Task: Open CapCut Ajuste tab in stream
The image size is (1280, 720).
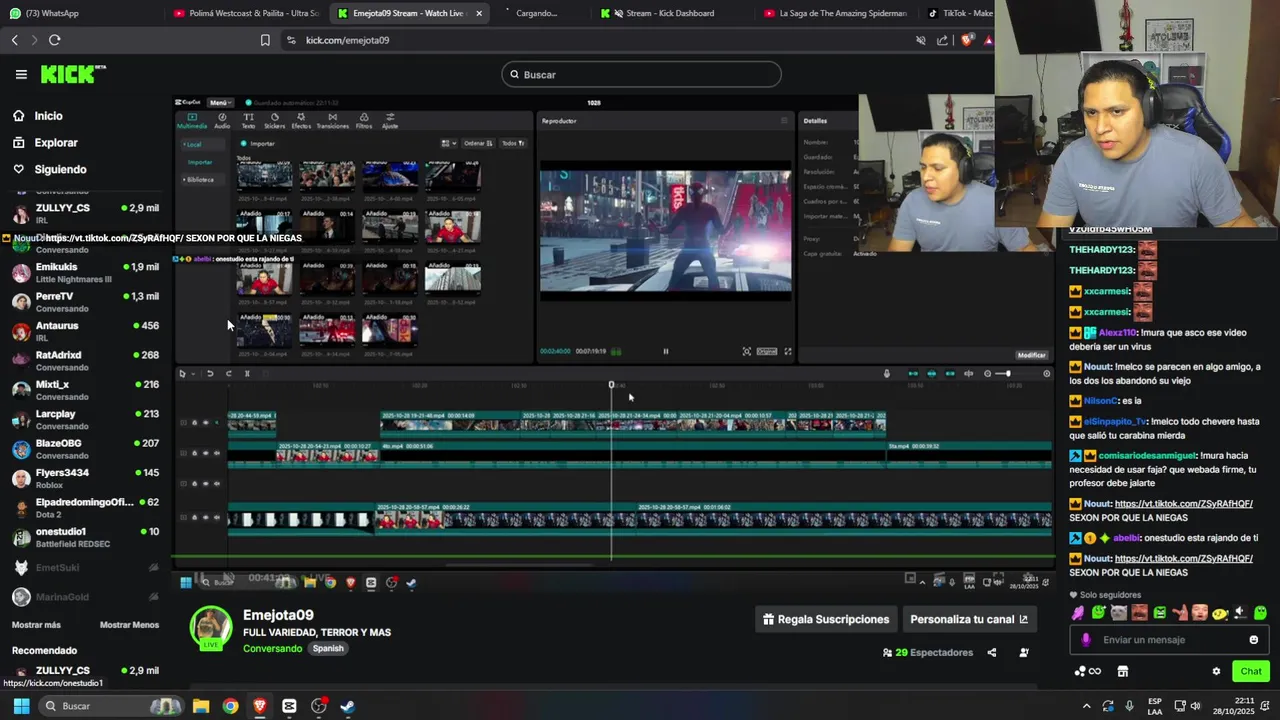Action: click(x=390, y=120)
